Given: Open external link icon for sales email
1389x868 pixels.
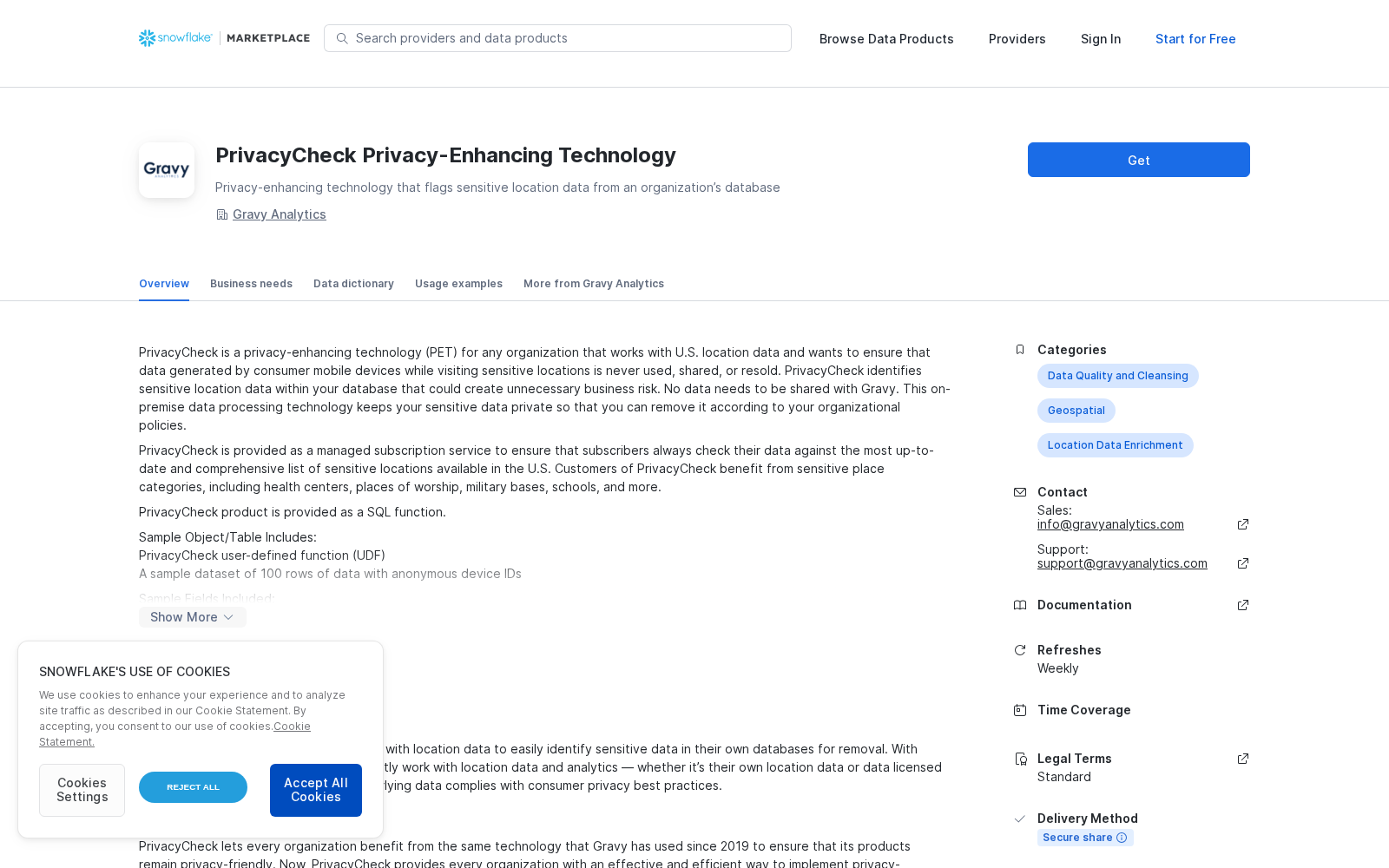Looking at the screenshot, I should coord(1243,524).
